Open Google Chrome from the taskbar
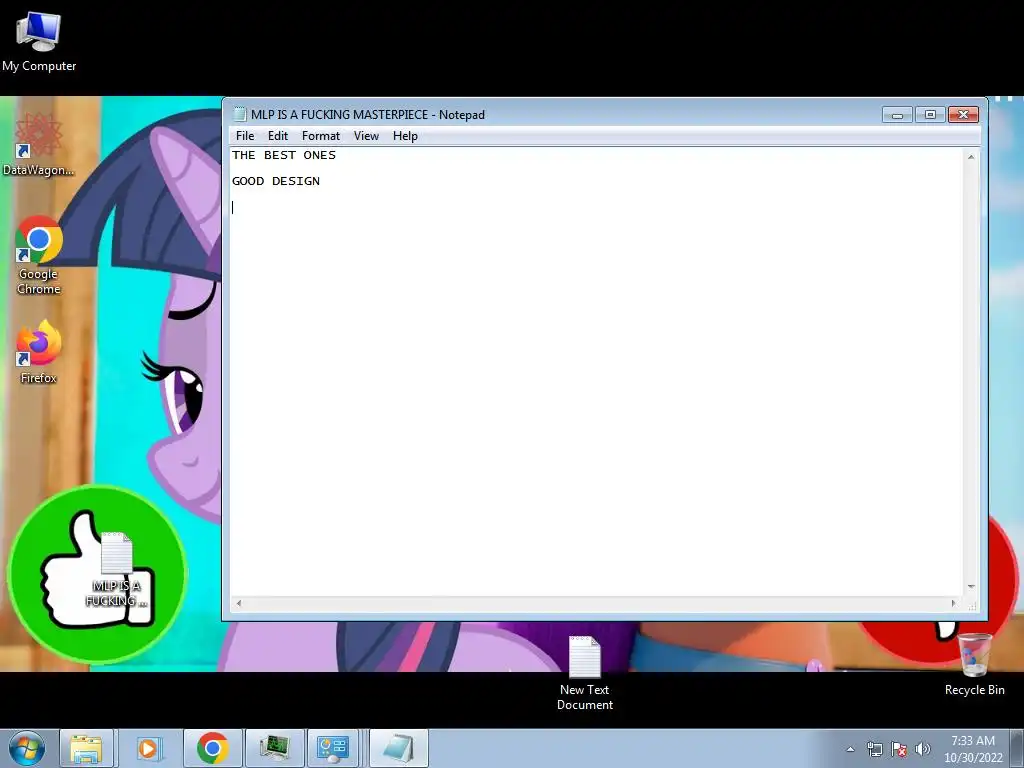The width and height of the screenshot is (1024, 768). [x=212, y=748]
